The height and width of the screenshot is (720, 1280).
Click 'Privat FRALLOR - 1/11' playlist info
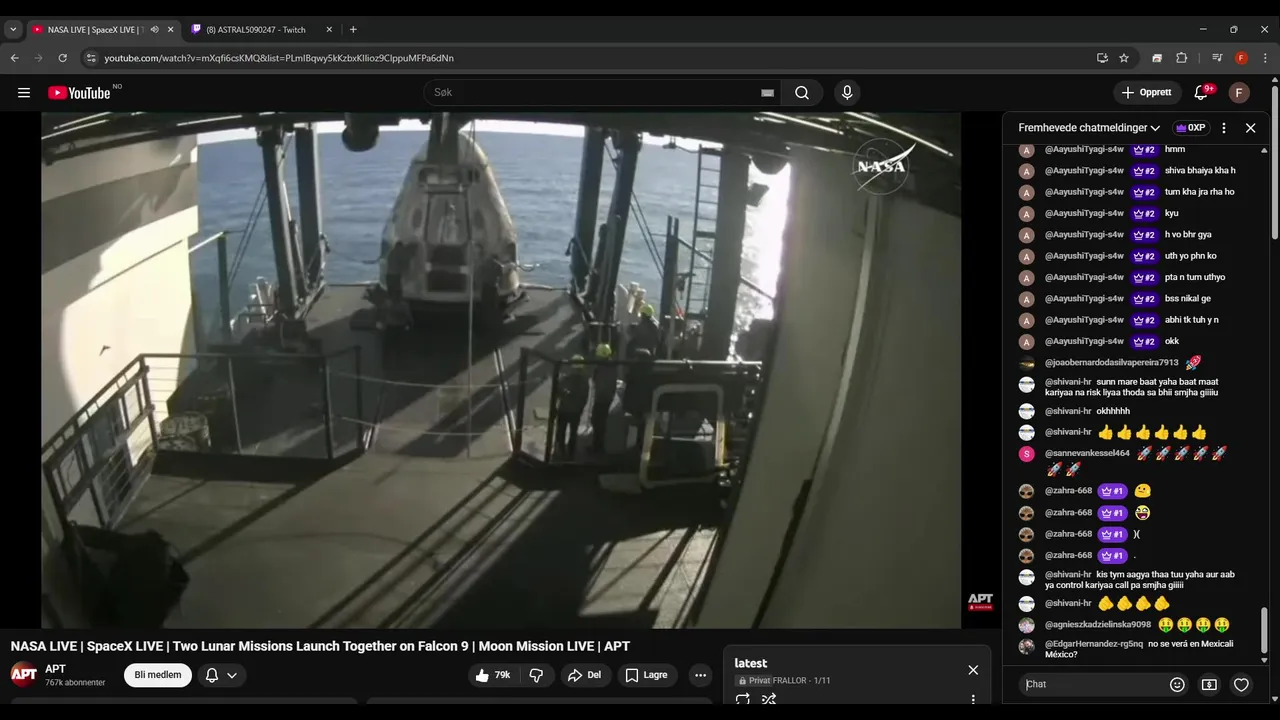[x=783, y=681]
